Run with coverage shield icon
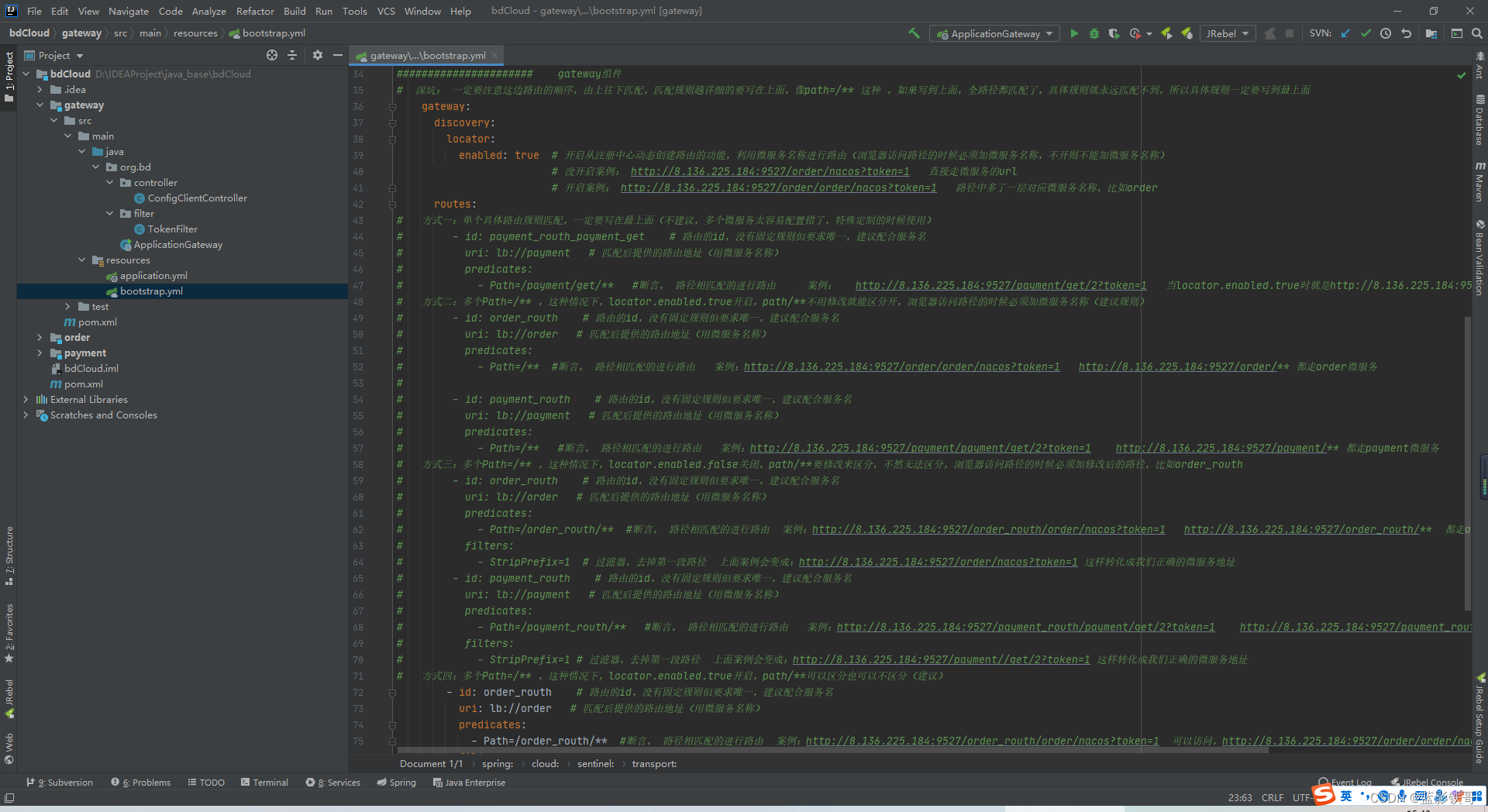 (x=1114, y=33)
